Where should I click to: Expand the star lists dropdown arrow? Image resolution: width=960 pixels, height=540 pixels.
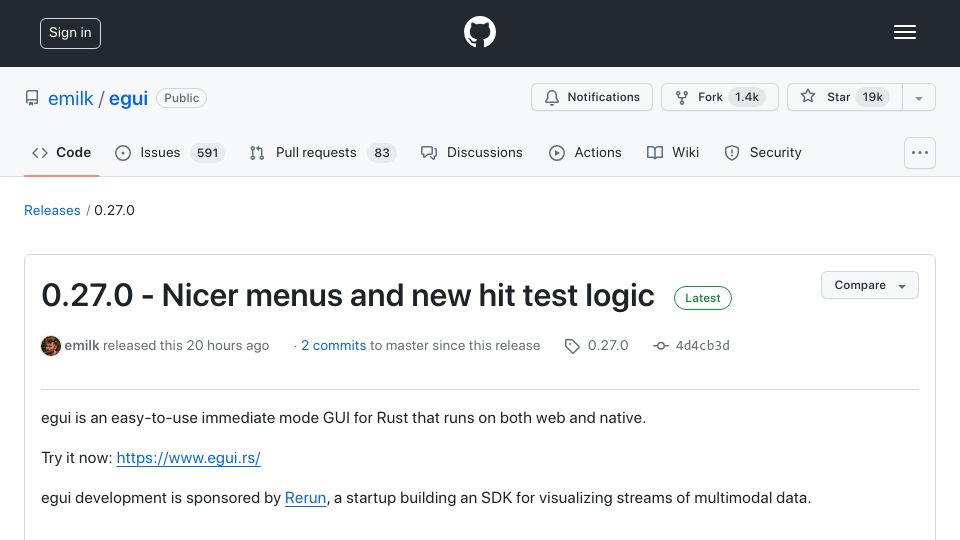(x=919, y=98)
